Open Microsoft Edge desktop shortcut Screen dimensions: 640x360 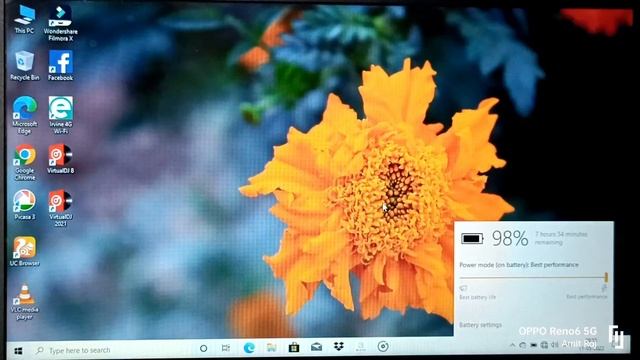point(24,116)
